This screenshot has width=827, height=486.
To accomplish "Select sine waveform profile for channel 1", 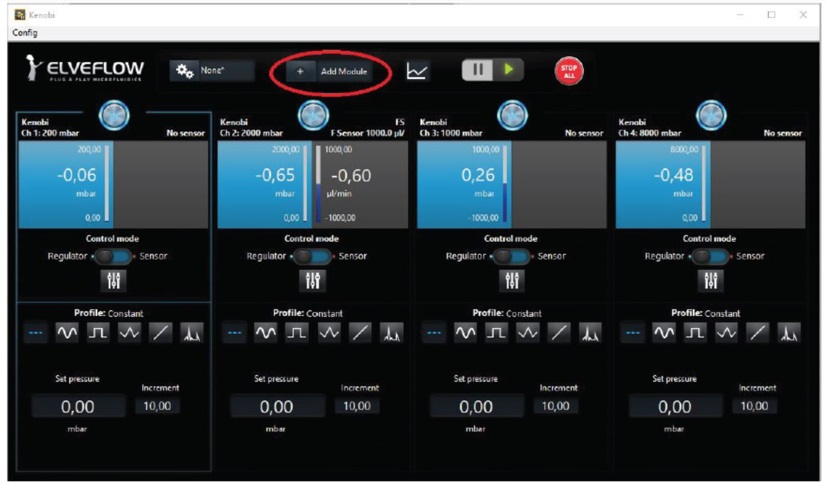I will (x=67, y=333).
